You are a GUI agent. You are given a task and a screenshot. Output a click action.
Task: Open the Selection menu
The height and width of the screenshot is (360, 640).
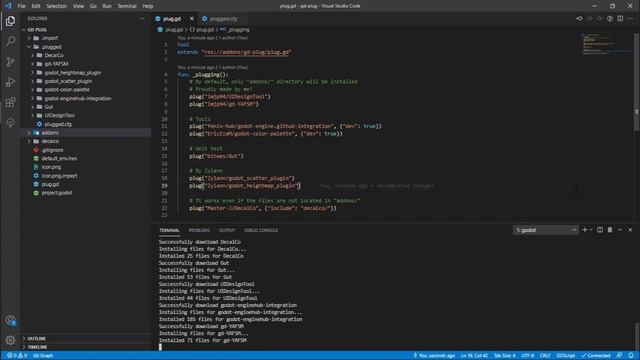56,6
